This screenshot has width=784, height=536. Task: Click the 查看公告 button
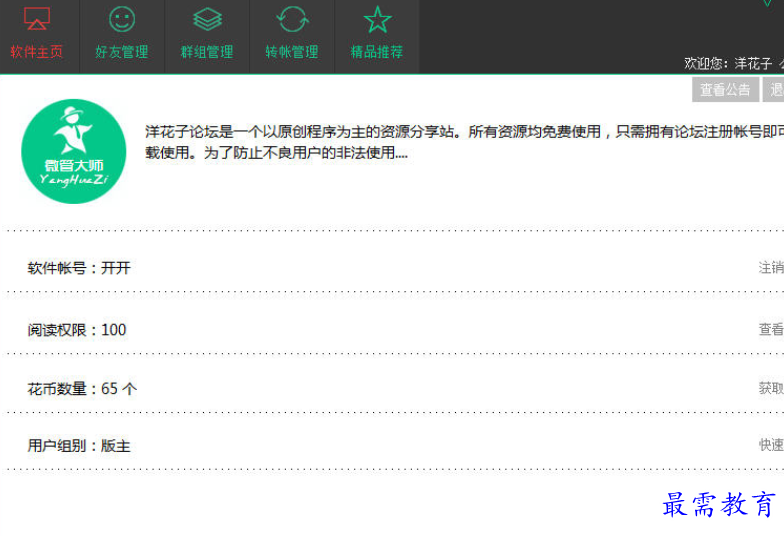coord(725,90)
